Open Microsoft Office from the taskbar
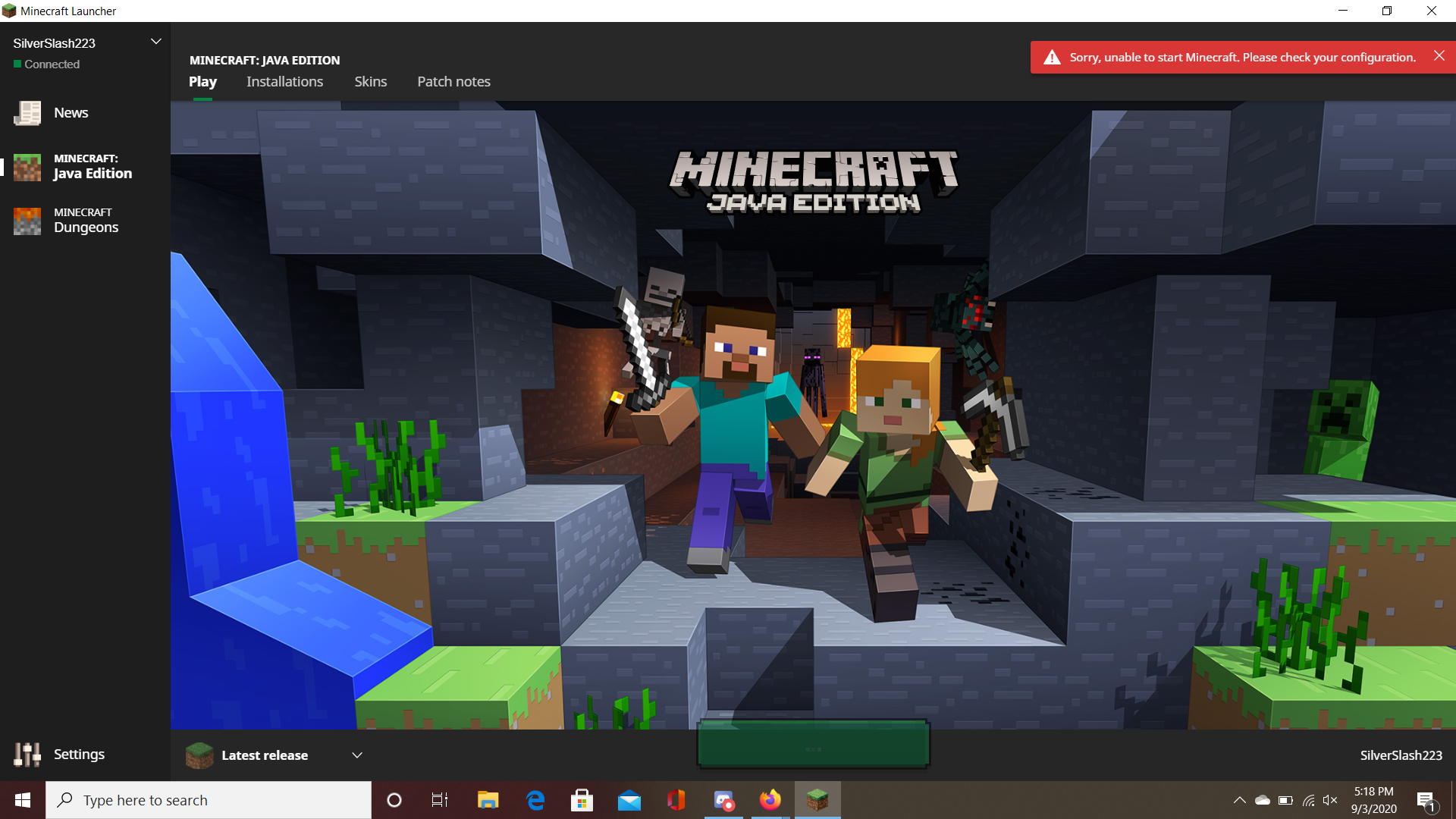This screenshot has height=819, width=1456. click(676, 800)
